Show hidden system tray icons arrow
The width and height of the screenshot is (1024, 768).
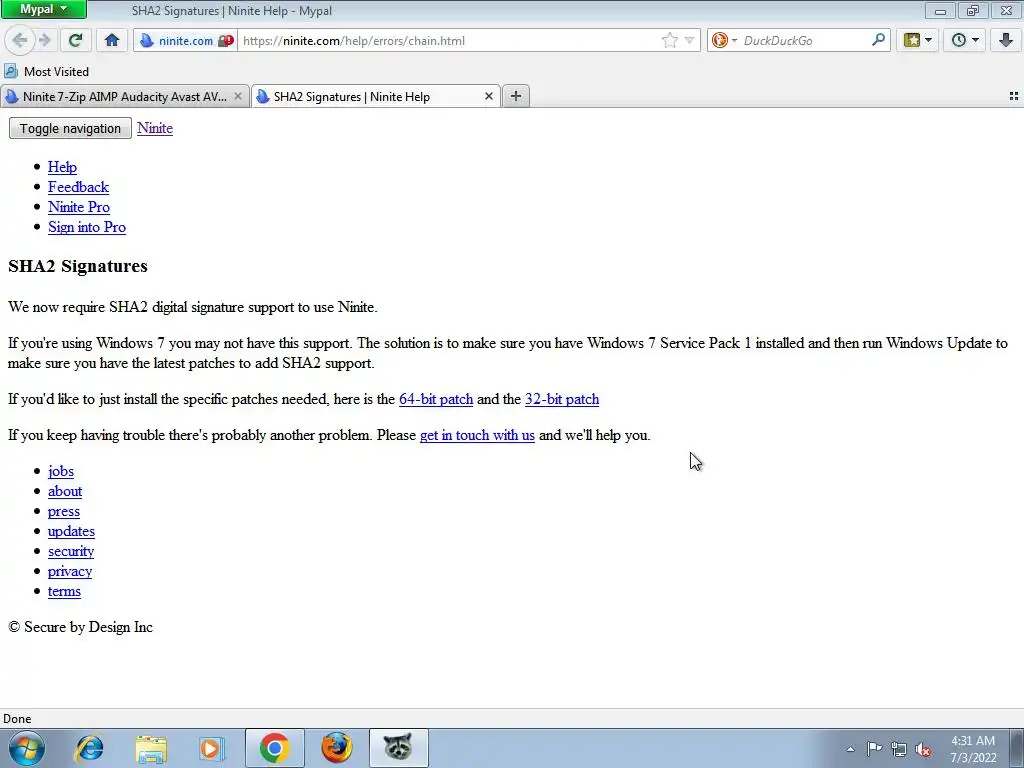point(850,749)
